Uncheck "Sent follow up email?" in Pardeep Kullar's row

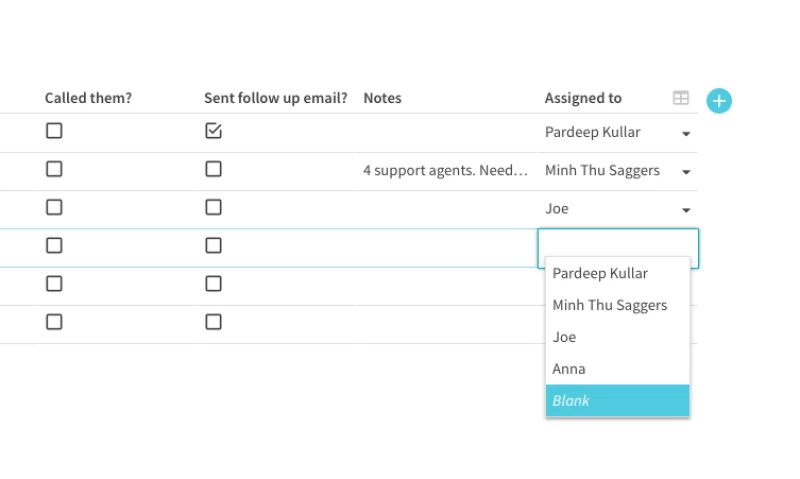(x=213, y=131)
